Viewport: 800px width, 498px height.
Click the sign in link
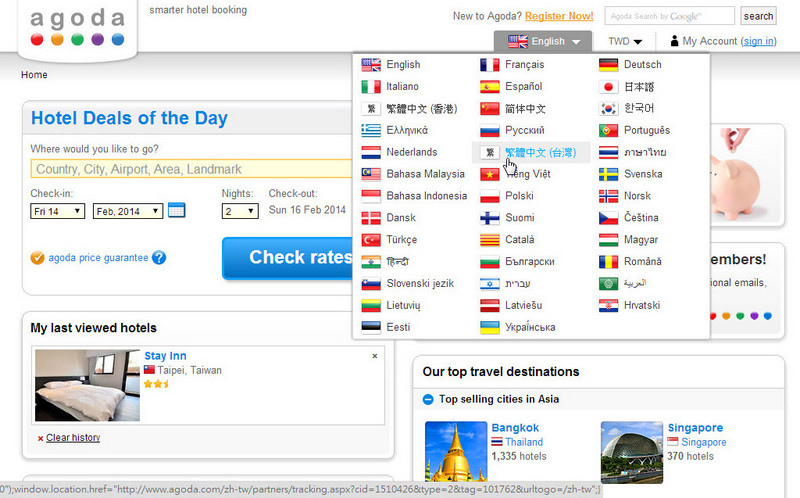point(759,41)
